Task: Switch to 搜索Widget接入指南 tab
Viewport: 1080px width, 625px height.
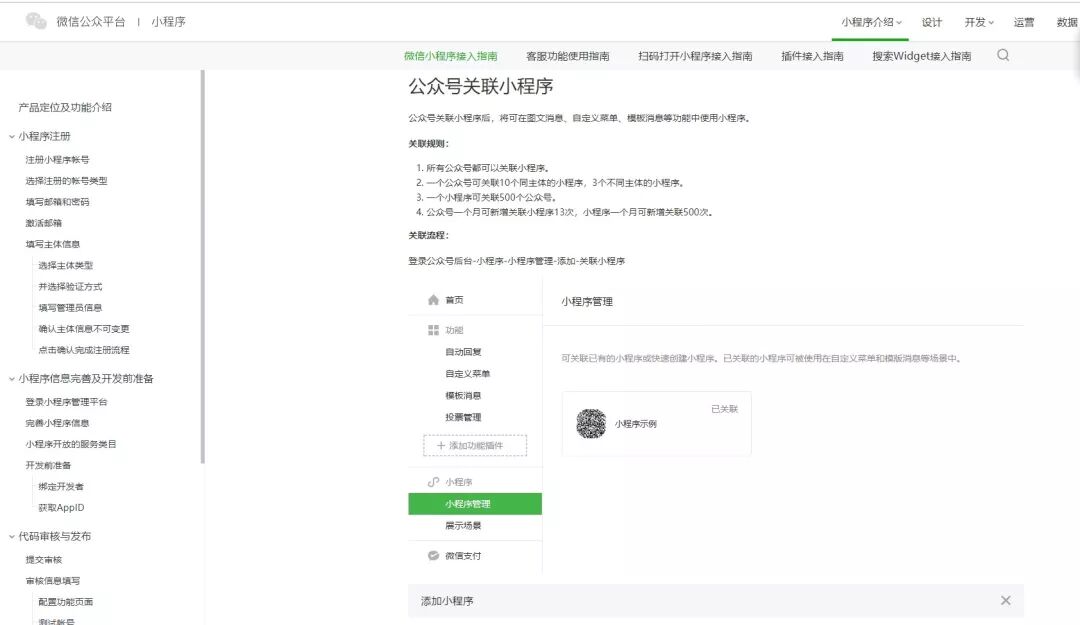Action: [x=922, y=56]
